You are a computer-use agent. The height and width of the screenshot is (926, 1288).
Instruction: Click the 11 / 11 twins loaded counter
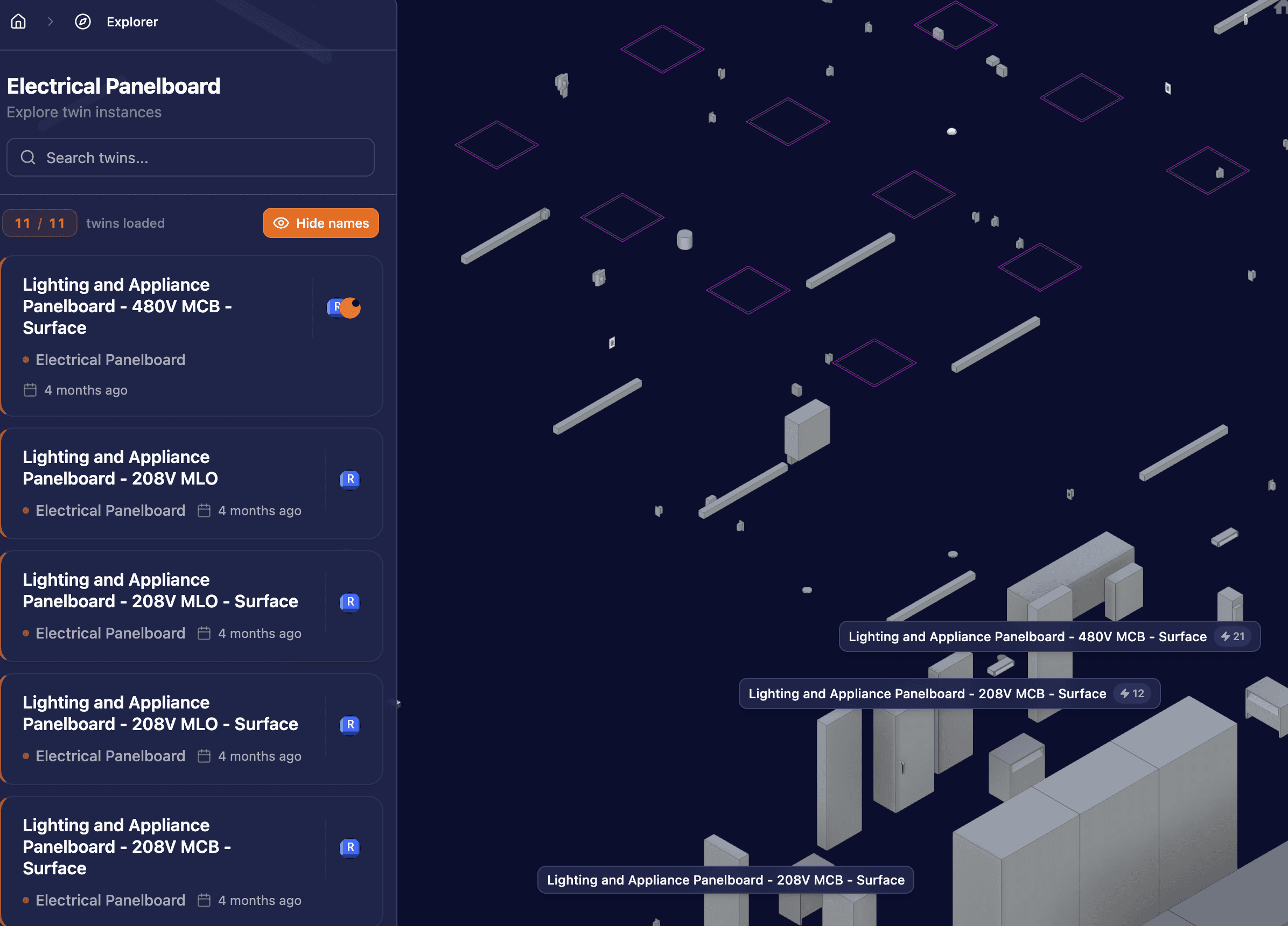point(40,223)
